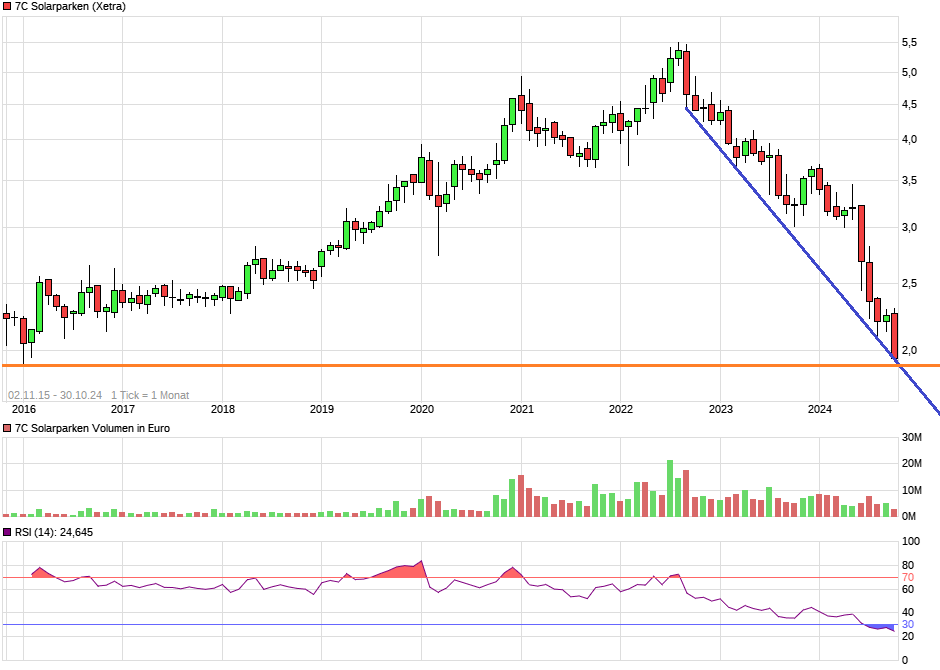
Task: Click the 7C Solarparken Volumen in Euro label
Action: point(92,429)
